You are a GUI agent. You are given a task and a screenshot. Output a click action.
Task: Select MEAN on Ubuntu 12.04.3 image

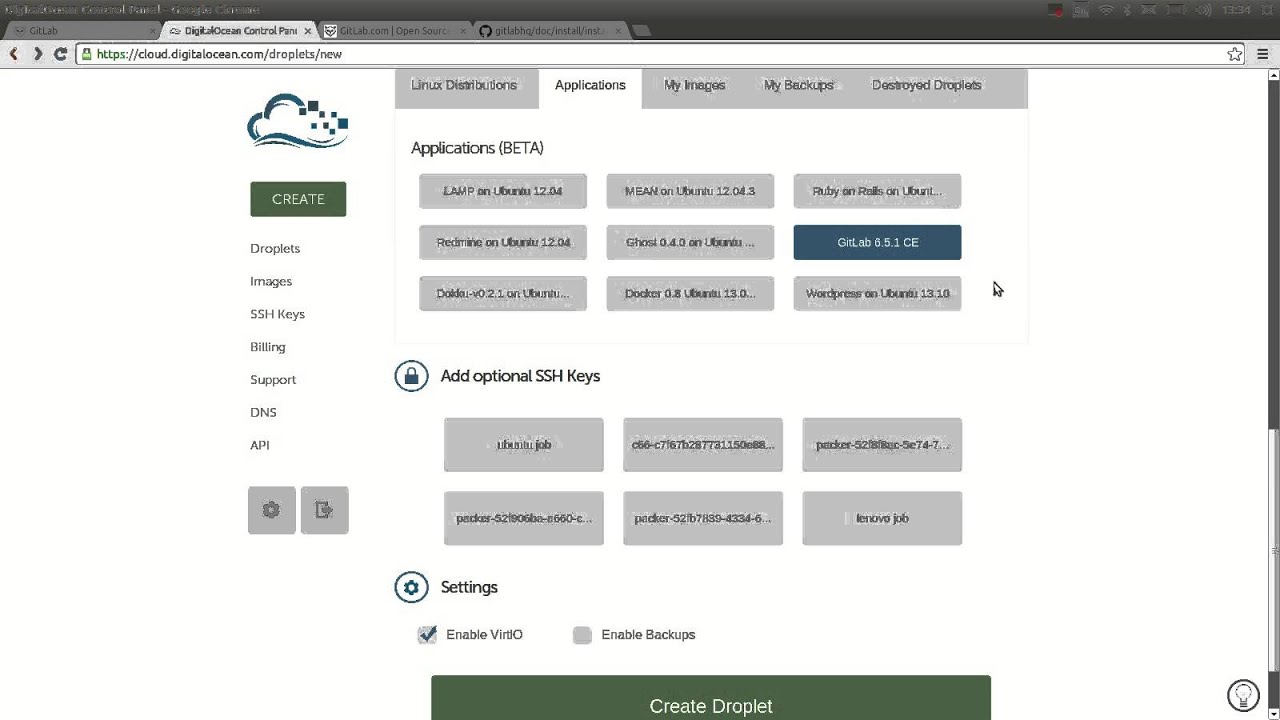tap(690, 191)
